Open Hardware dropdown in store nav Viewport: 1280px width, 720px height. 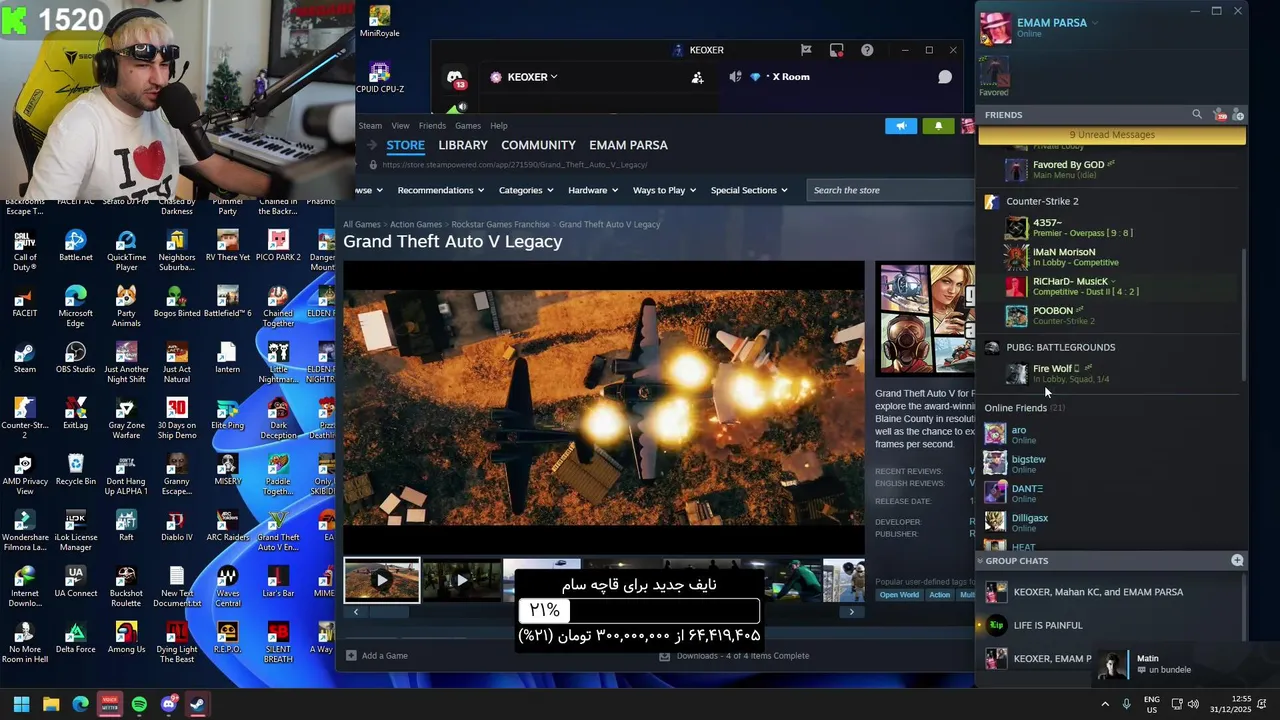coord(593,190)
